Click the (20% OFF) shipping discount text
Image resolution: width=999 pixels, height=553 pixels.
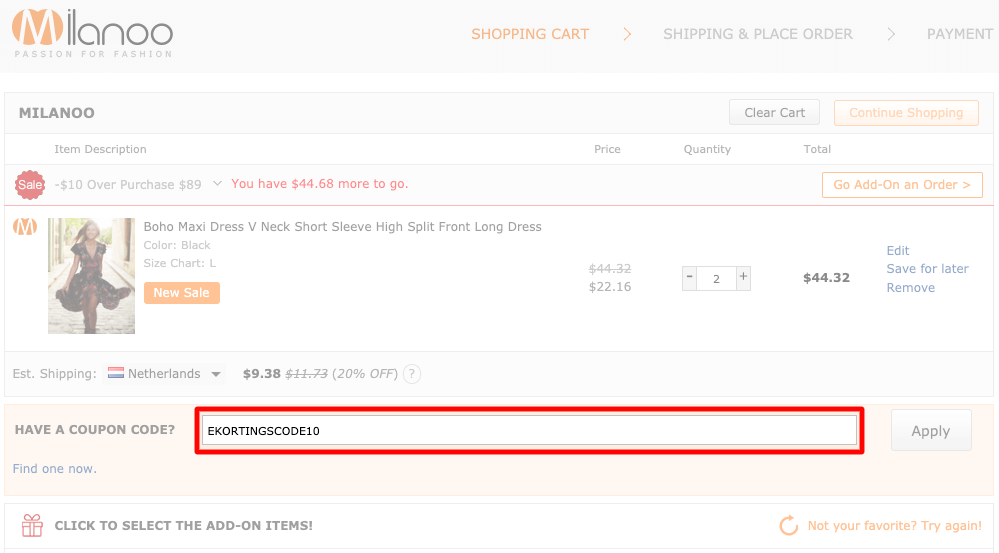(365, 374)
